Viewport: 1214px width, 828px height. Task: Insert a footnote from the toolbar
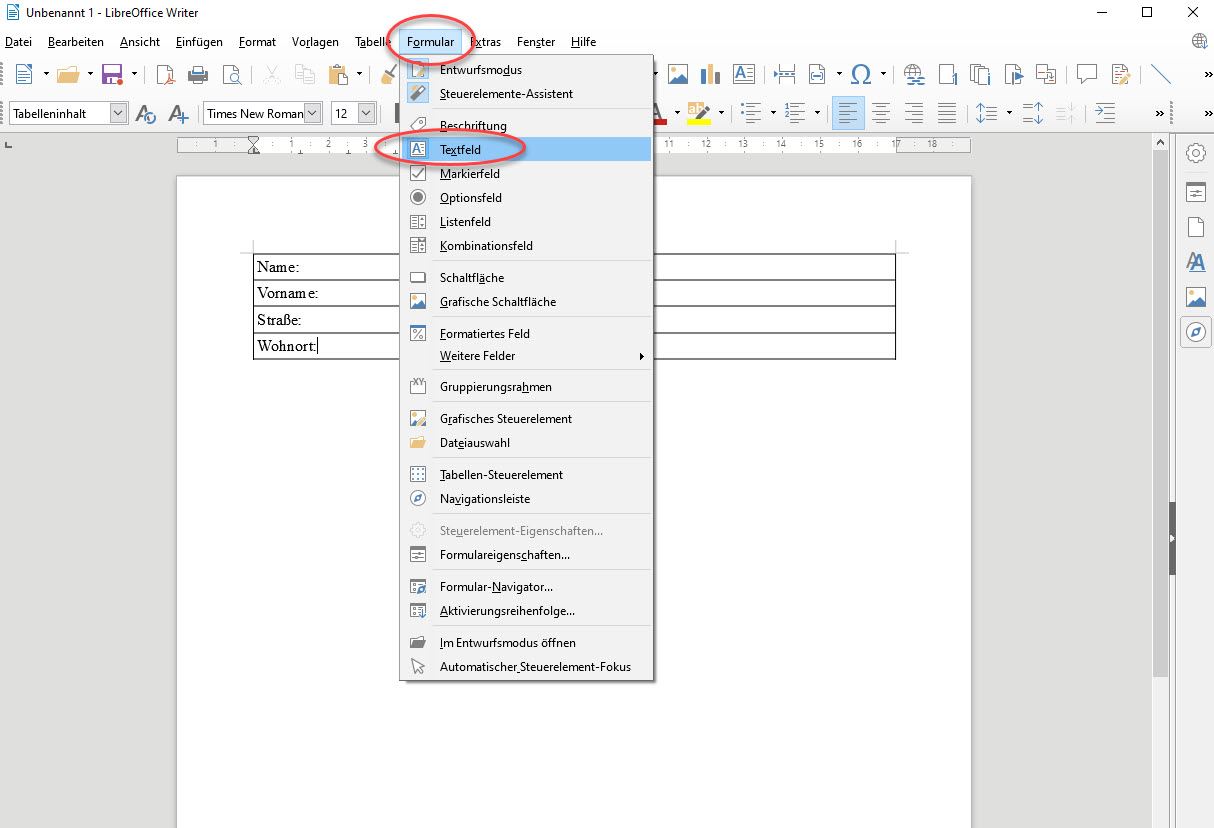pyautogui.click(x=946, y=74)
